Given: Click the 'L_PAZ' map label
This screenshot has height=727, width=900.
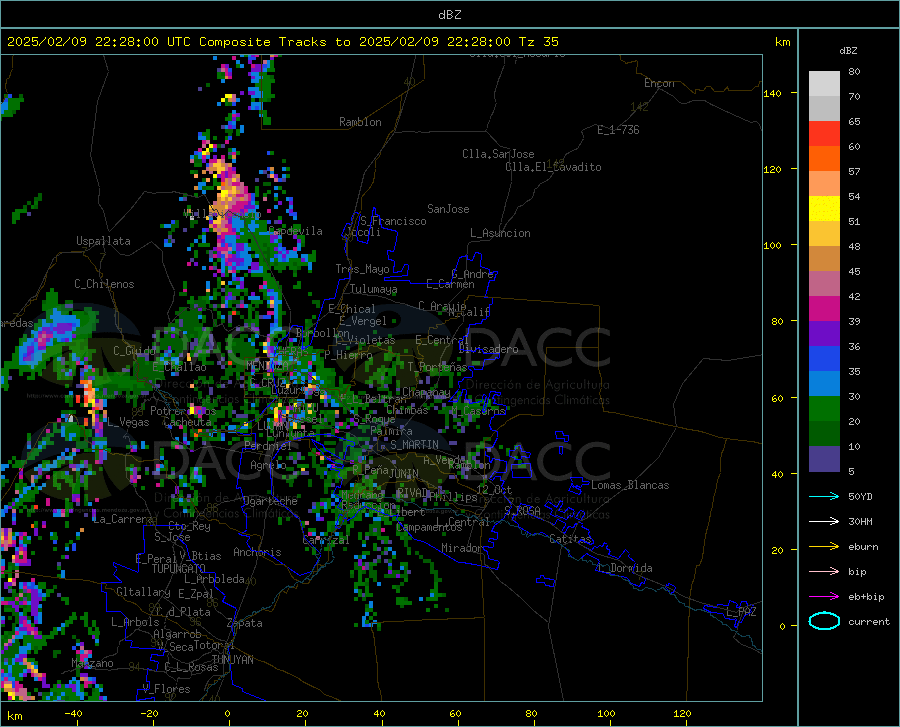Looking at the screenshot, I should tap(741, 612).
